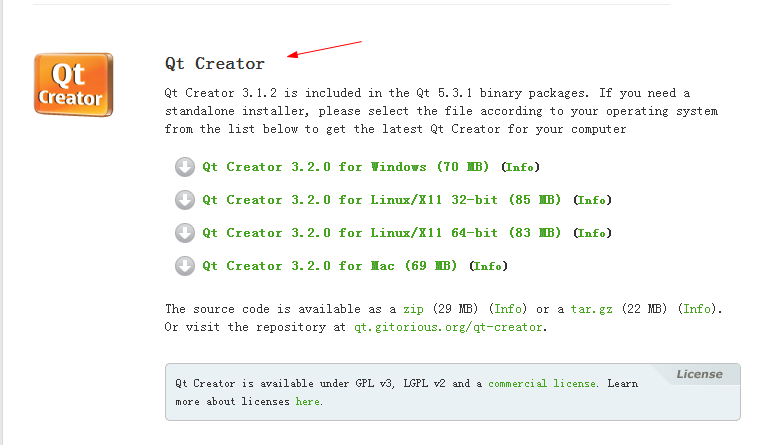Click download arrow icon for Mac installer
The height and width of the screenshot is (445, 768).
point(185,266)
